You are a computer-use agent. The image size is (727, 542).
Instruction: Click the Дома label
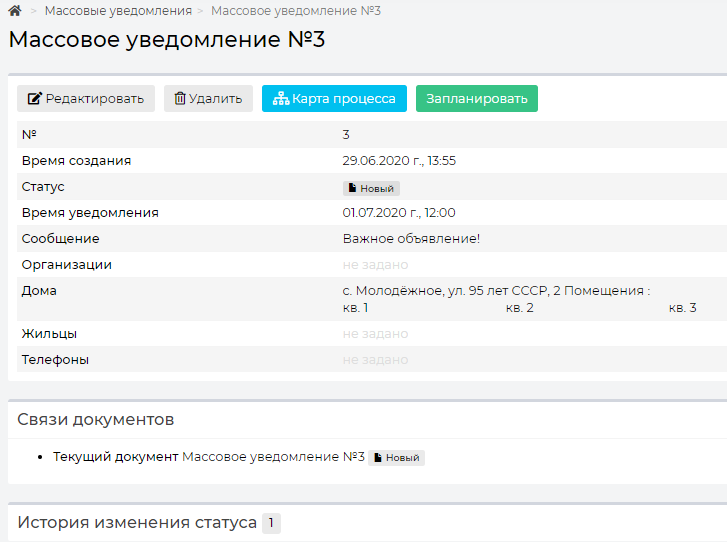click(39, 291)
